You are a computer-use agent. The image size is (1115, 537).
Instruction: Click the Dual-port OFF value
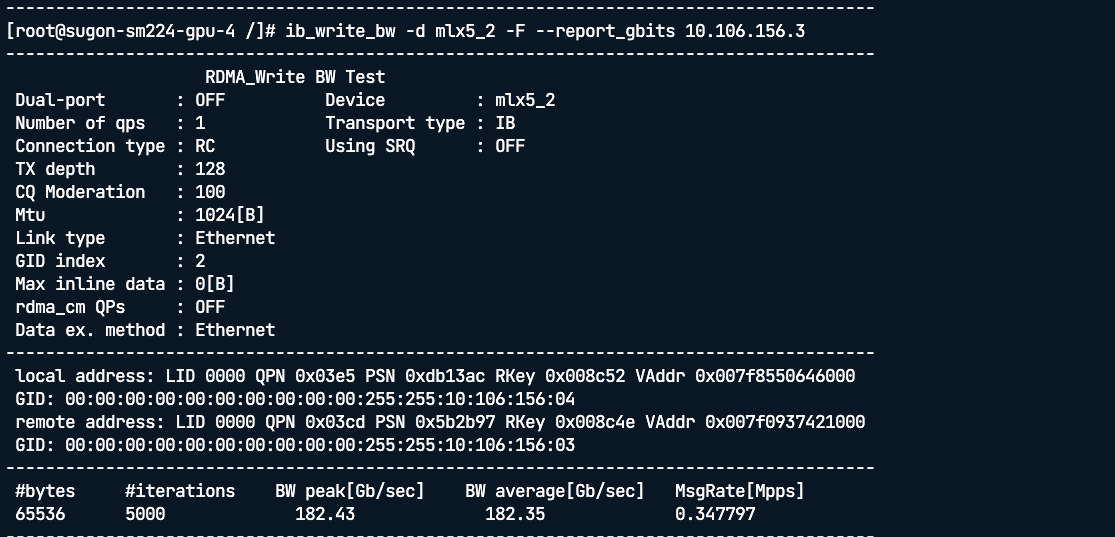[x=210, y=100]
